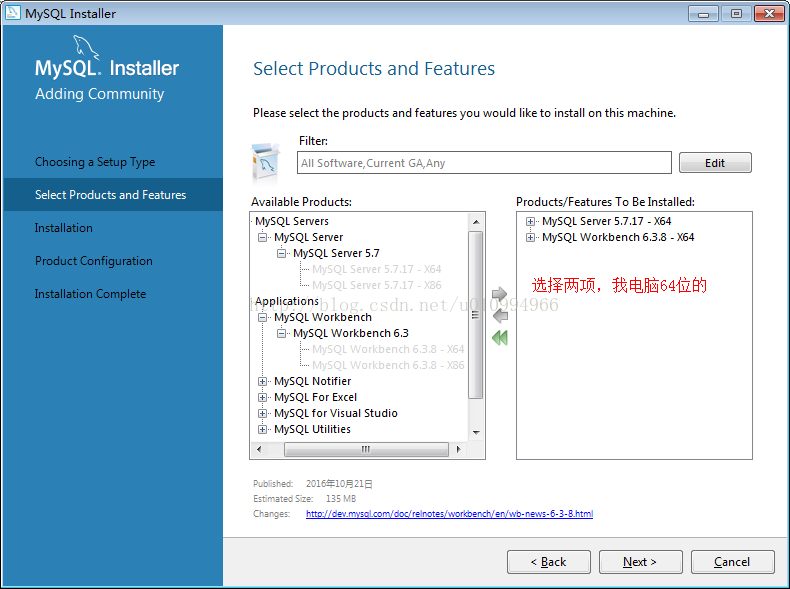Select the Applications category in the tree

tap(287, 301)
